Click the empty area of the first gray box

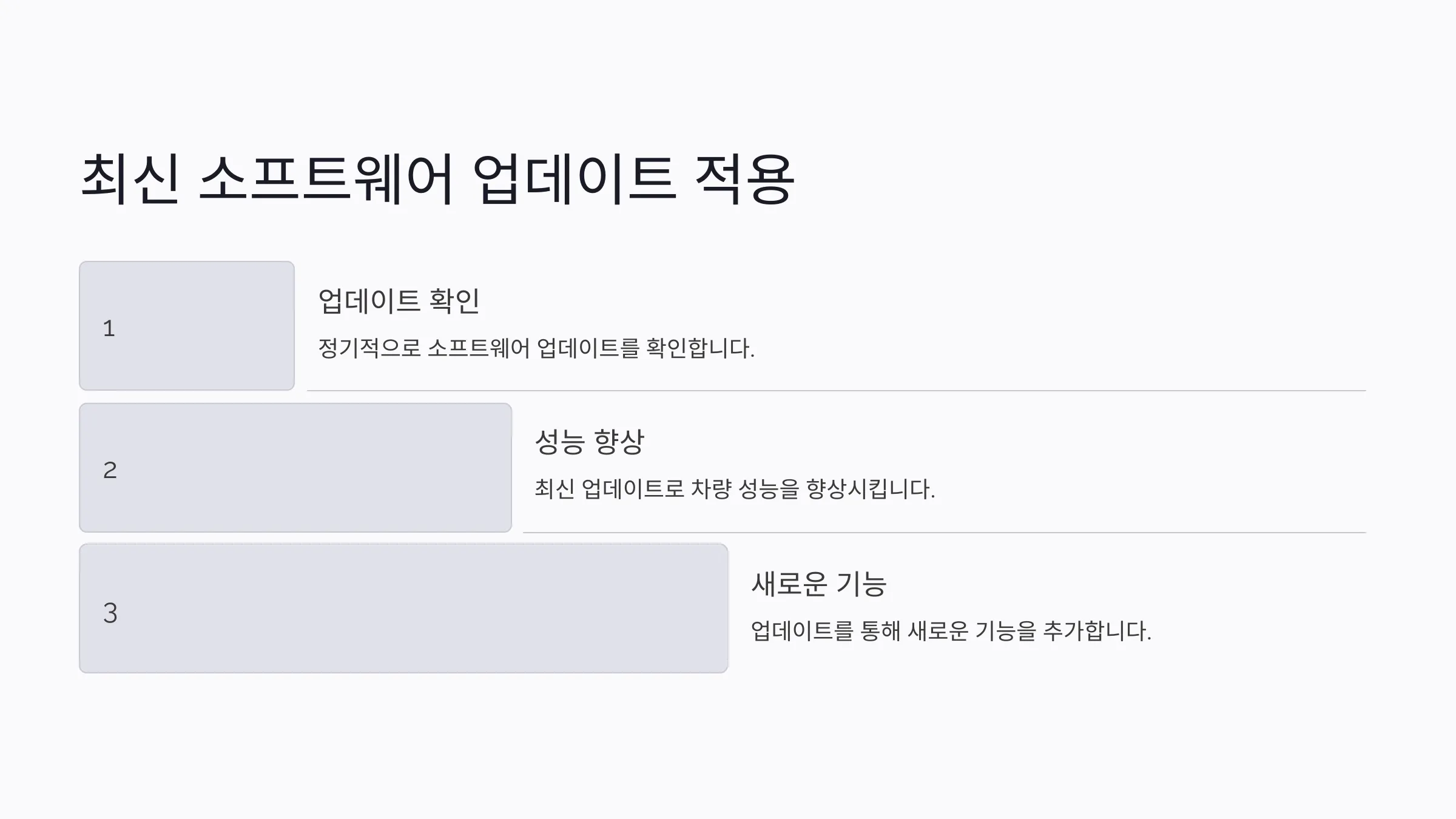206,326
